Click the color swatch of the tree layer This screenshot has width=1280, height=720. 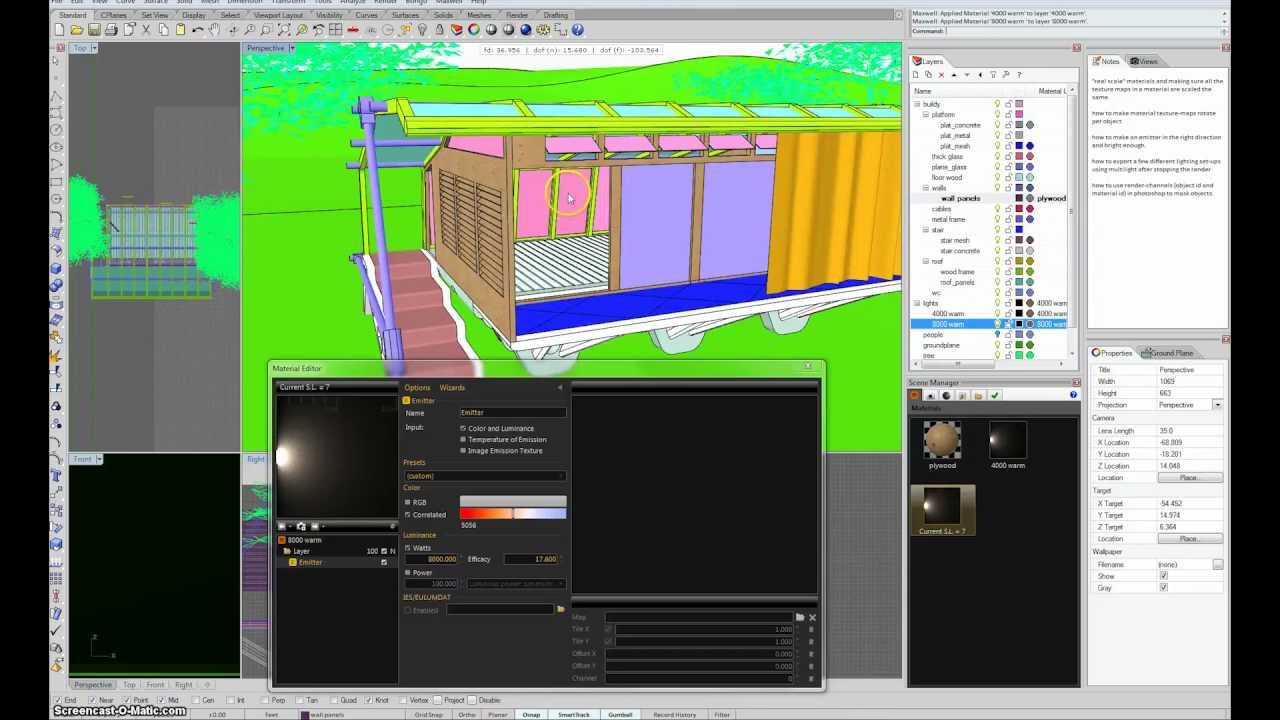[1019, 355]
